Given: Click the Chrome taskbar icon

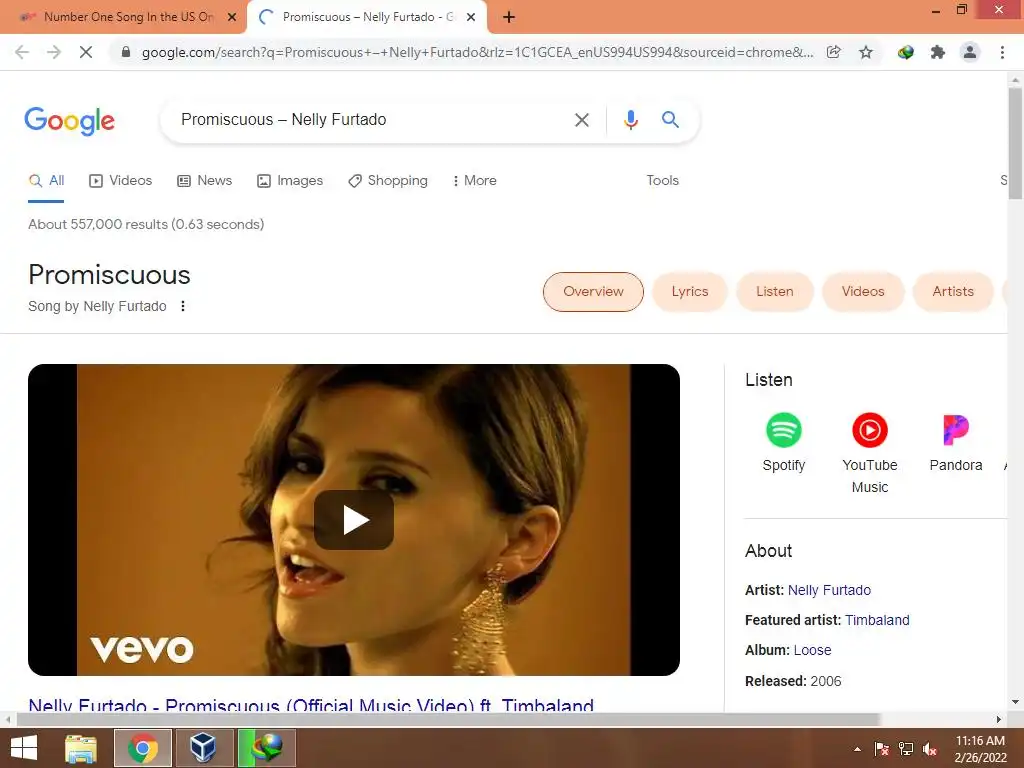Looking at the screenshot, I should (142, 748).
